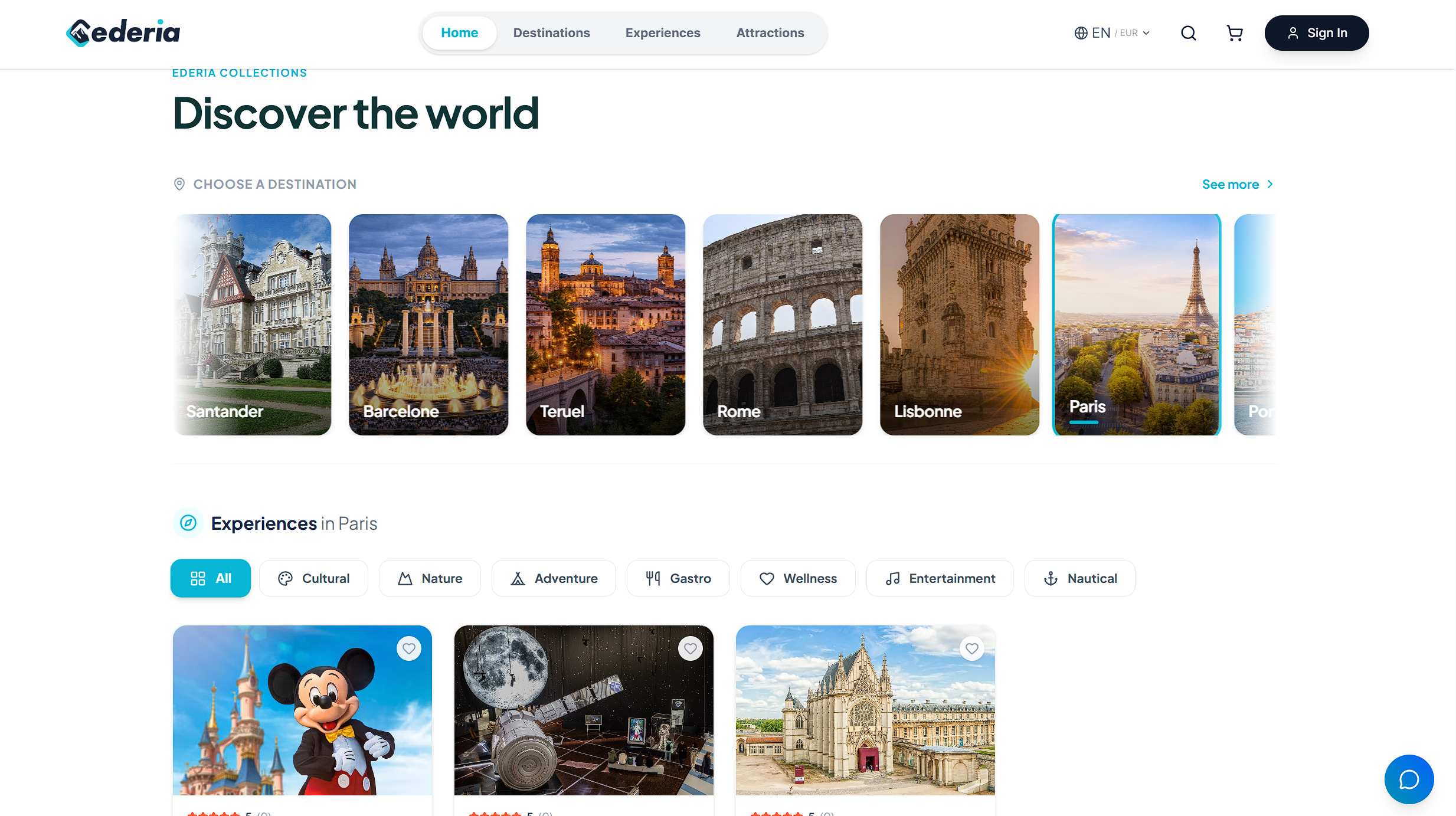Click the Sign In button
Viewport: 1456px width, 816px height.
coord(1316,33)
